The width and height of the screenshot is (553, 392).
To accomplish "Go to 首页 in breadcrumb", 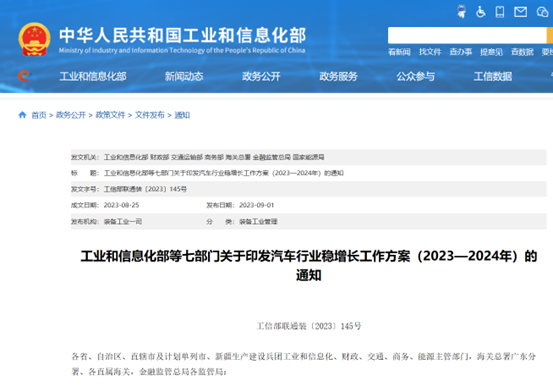I will coord(39,115).
